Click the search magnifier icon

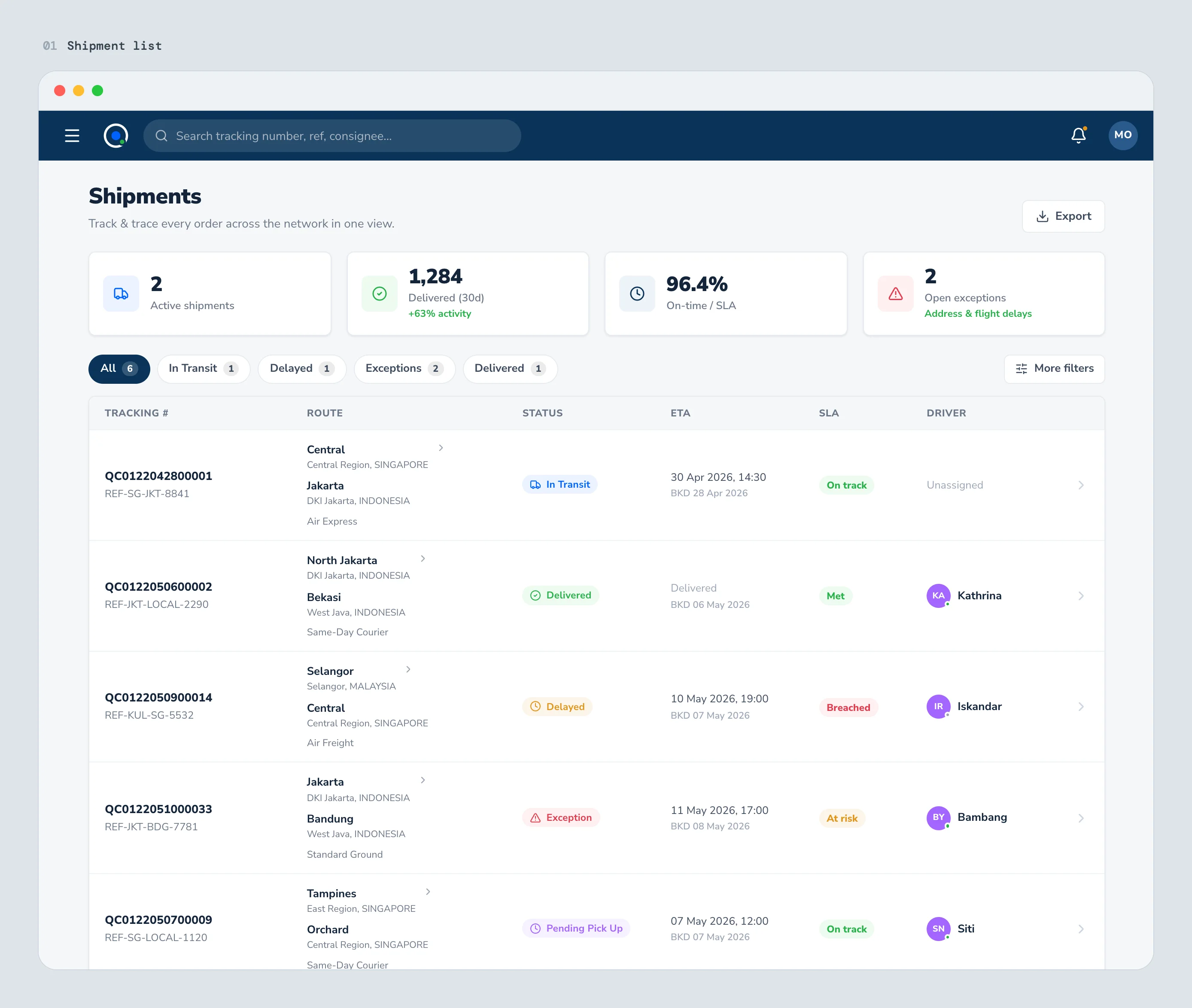tap(162, 135)
